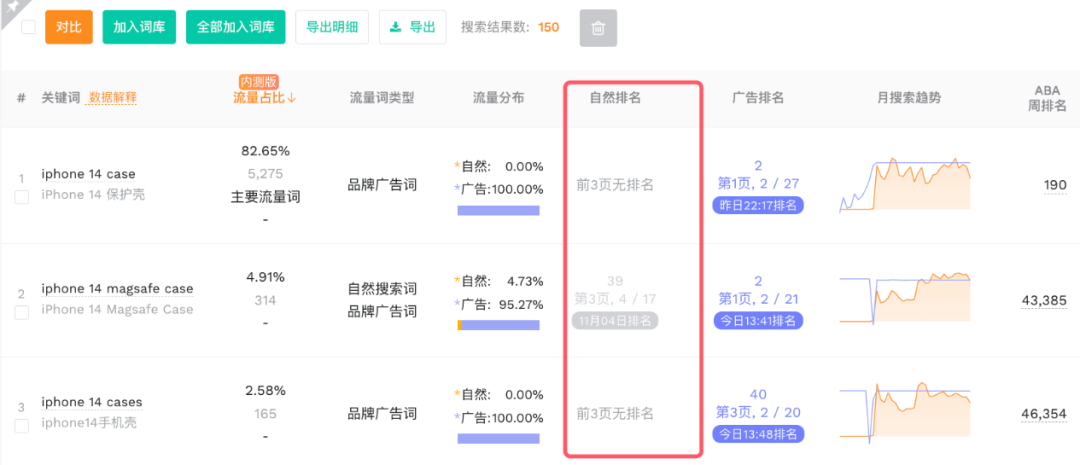Click the gray trash delete icon

click(598, 28)
